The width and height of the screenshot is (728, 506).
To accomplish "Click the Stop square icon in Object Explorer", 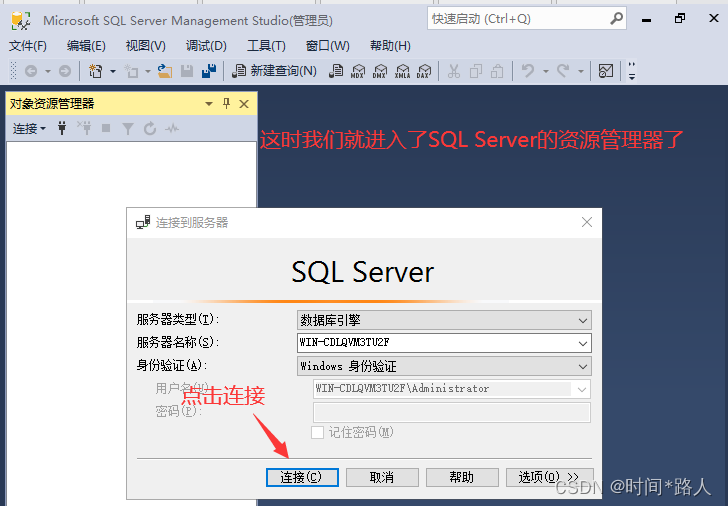I will pyautogui.click(x=106, y=128).
